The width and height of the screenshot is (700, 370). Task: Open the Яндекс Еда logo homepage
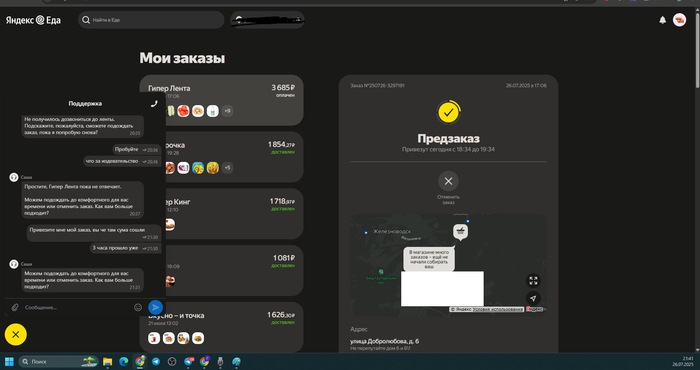[33, 20]
